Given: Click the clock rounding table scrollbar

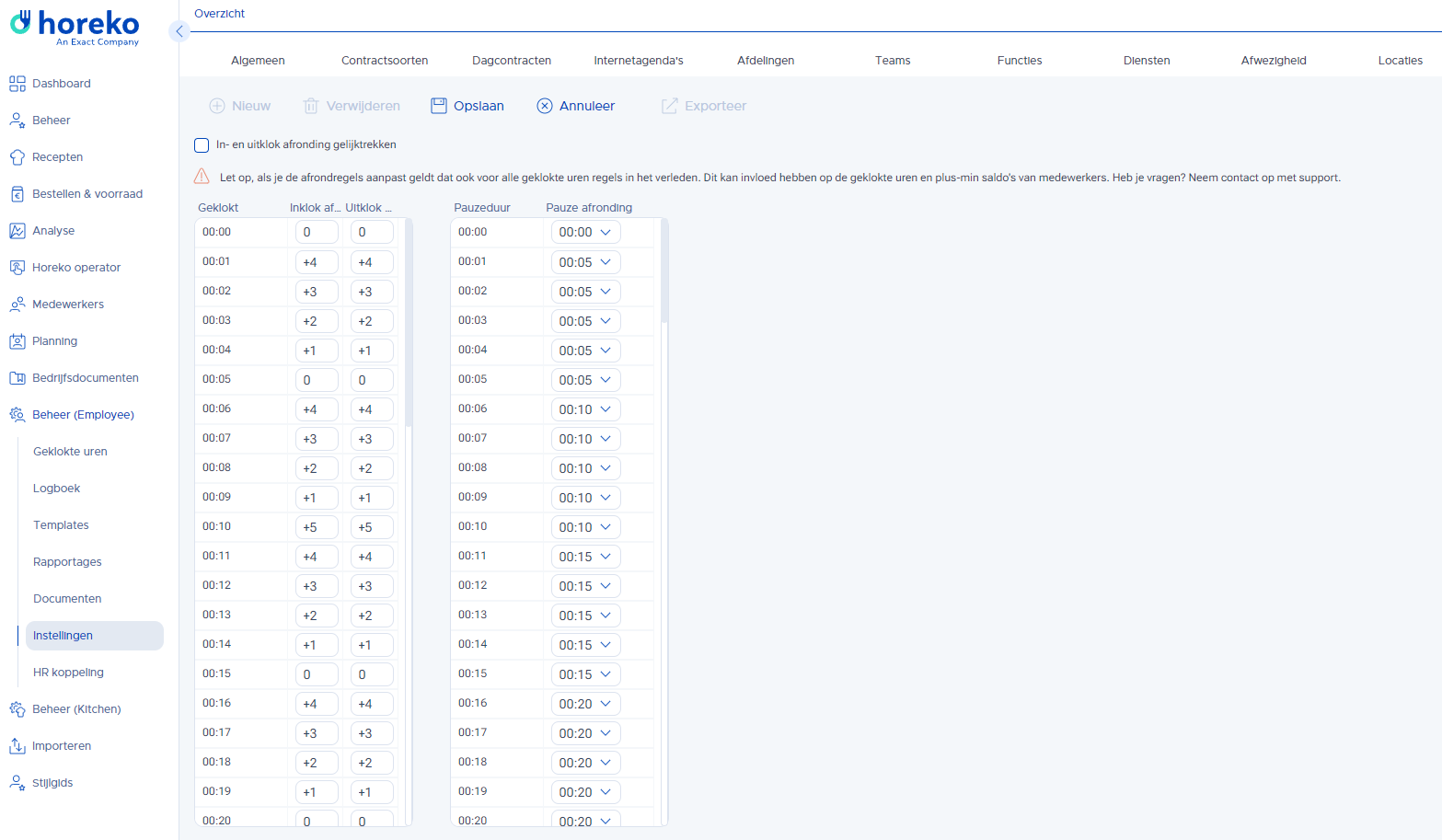Looking at the screenshot, I should pyautogui.click(x=409, y=322).
